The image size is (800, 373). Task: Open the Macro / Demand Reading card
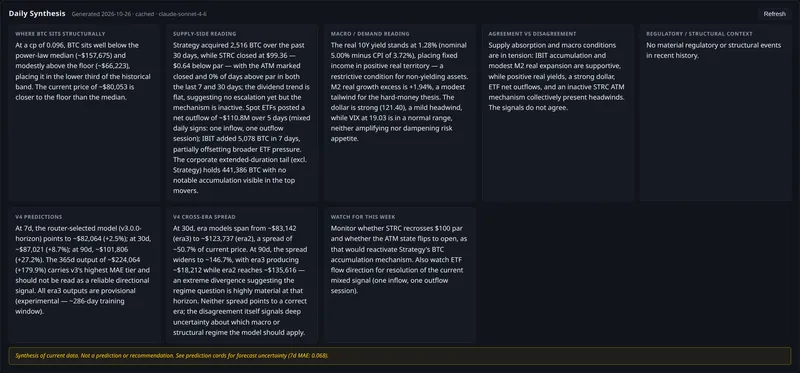399,113
